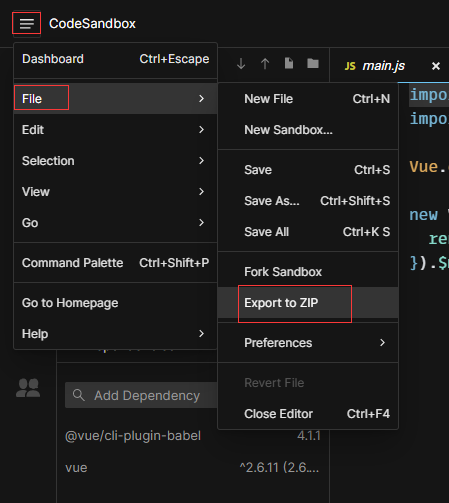Screen dimensions: 449x503
Task: Expand the chevron beside Edit
Action: [201, 130]
